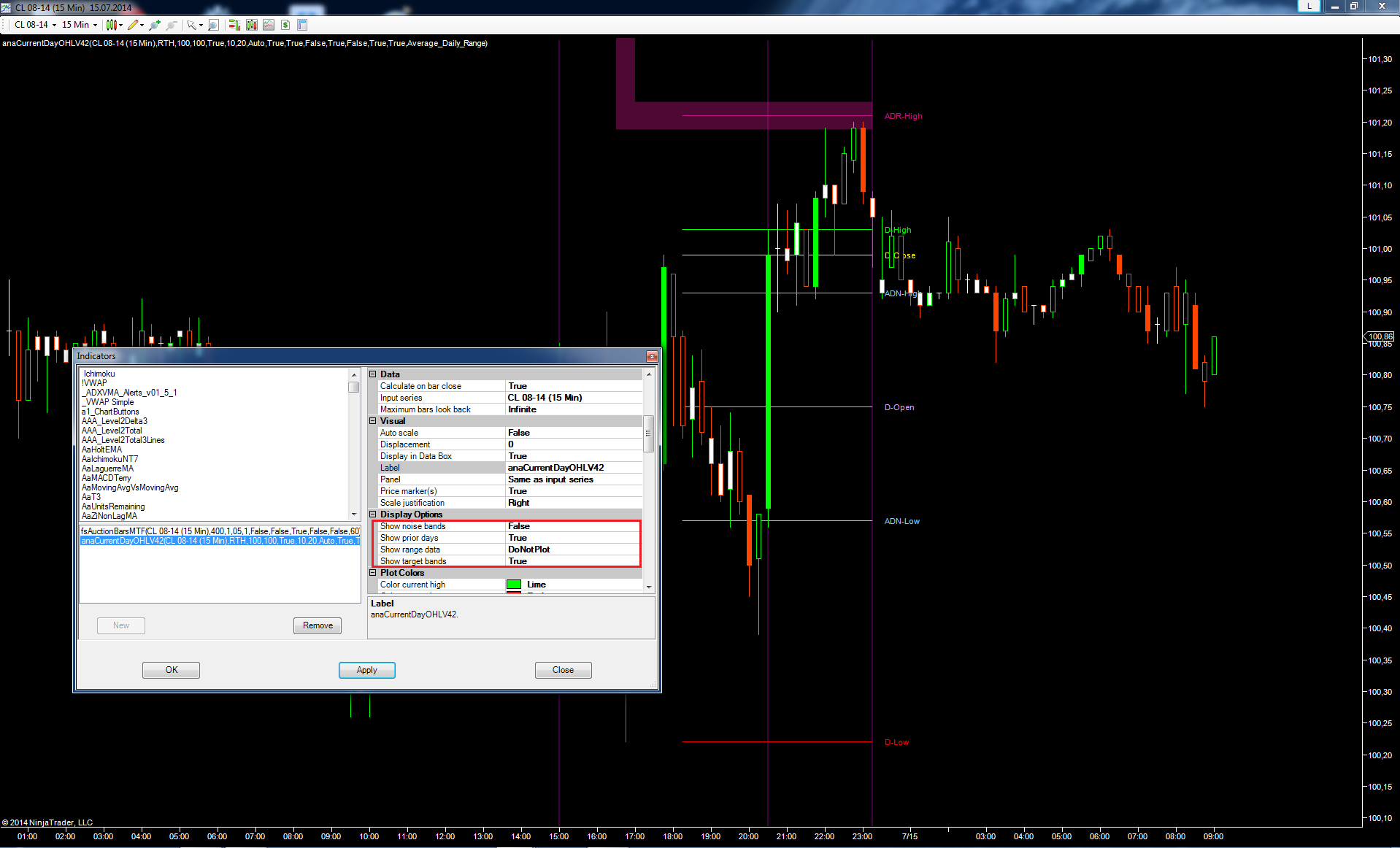Open the chart style candlestick icon
The height and width of the screenshot is (848, 1400).
(111, 25)
